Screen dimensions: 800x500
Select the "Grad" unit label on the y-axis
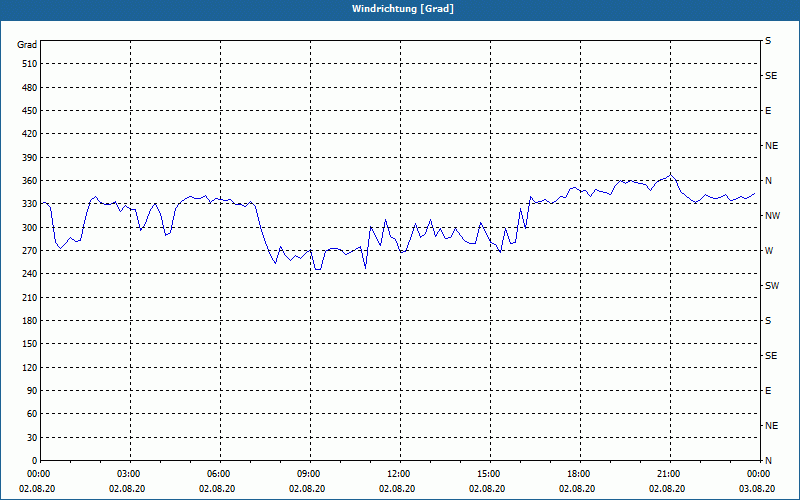point(27,45)
